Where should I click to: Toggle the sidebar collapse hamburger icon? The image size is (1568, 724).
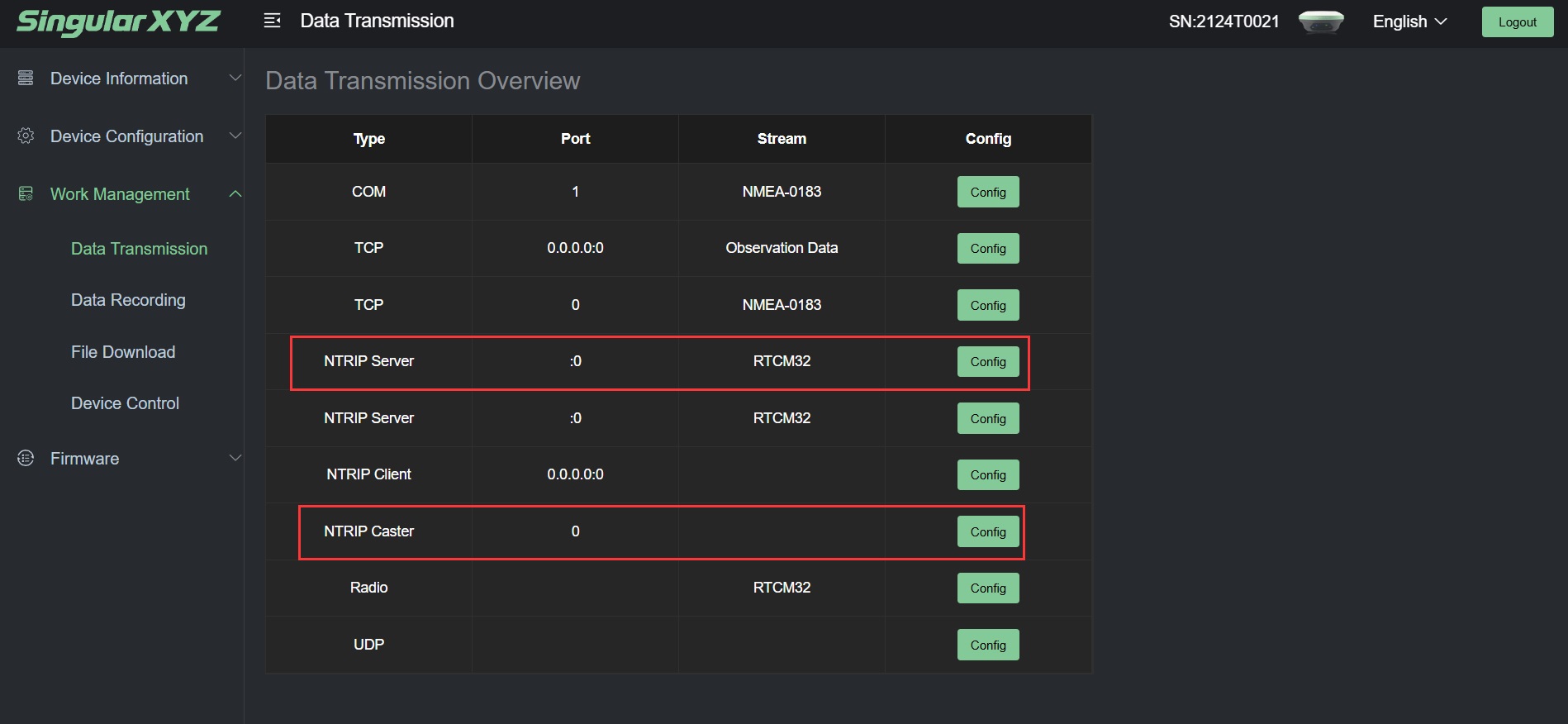(x=272, y=21)
